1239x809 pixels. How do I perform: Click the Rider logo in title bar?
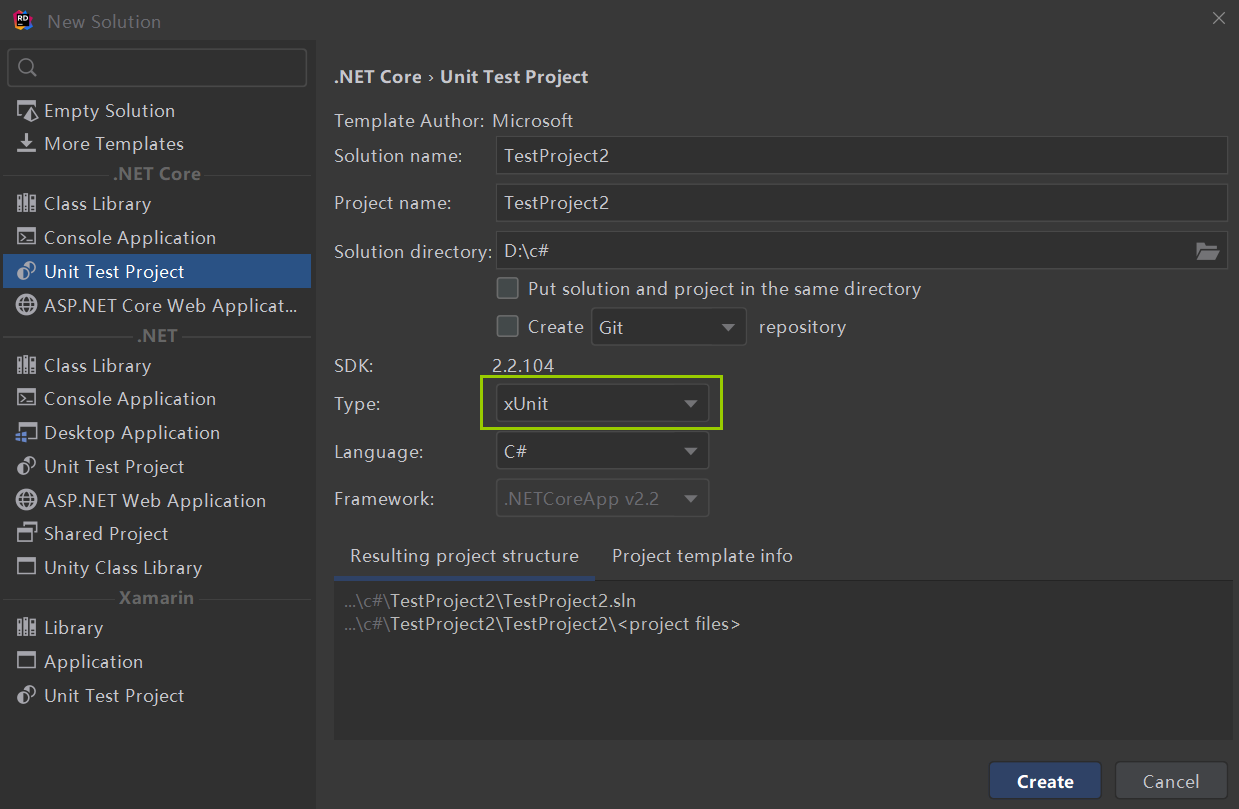[23, 20]
